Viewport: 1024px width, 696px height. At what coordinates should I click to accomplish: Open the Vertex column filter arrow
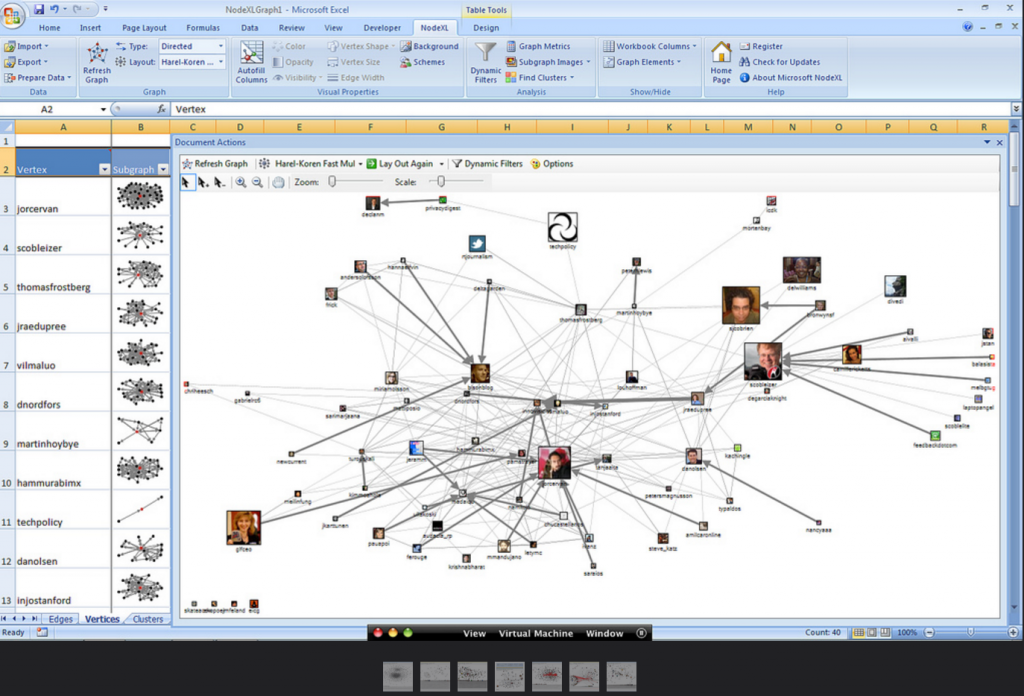pos(104,169)
